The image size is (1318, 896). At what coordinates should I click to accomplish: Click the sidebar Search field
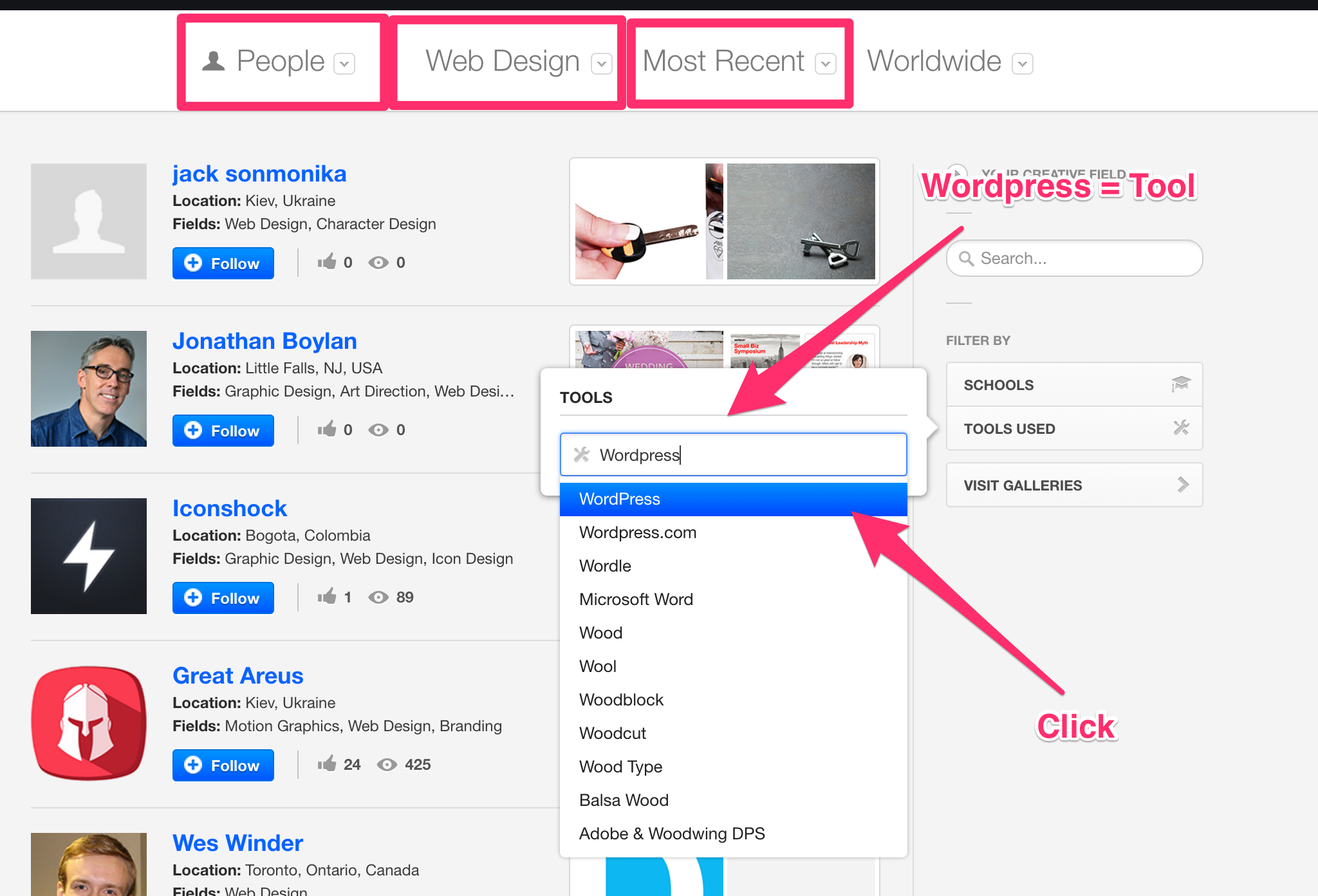click(x=1074, y=258)
